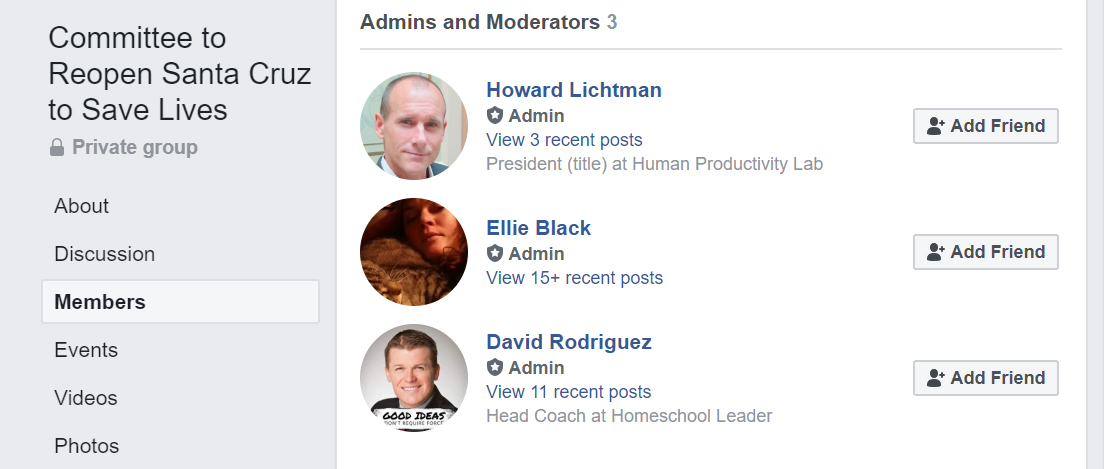Click the Admin shield badge under Howard Lichtman
The height and width of the screenshot is (469, 1104).
pyautogui.click(x=494, y=116)
